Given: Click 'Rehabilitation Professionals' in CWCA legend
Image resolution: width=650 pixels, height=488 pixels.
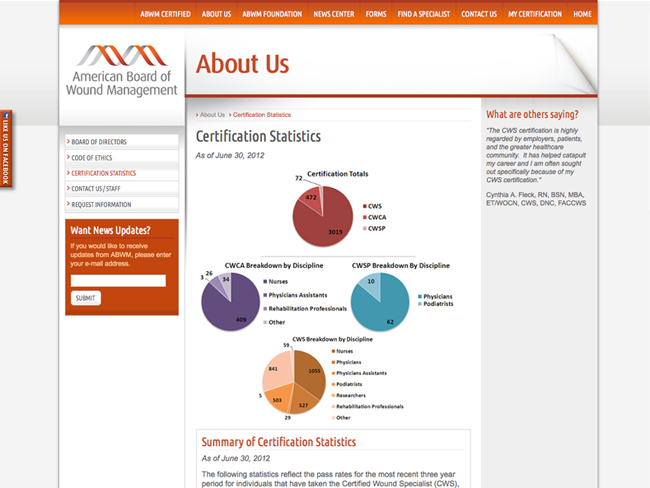Looking at the screenshot, I should pyautogui.click(x=308, y=309).
